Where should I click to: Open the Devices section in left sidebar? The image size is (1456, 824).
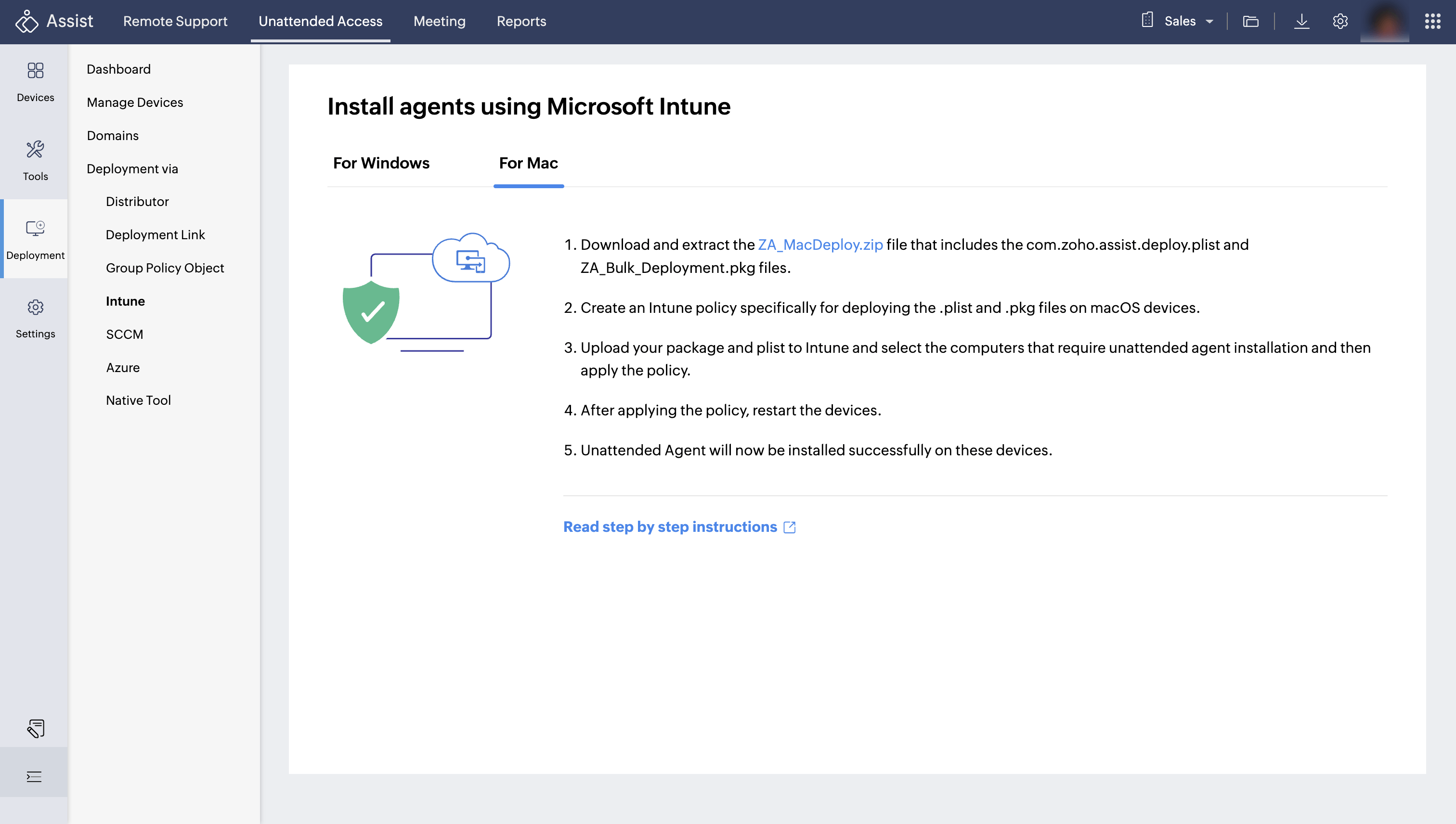coord(35,81)
